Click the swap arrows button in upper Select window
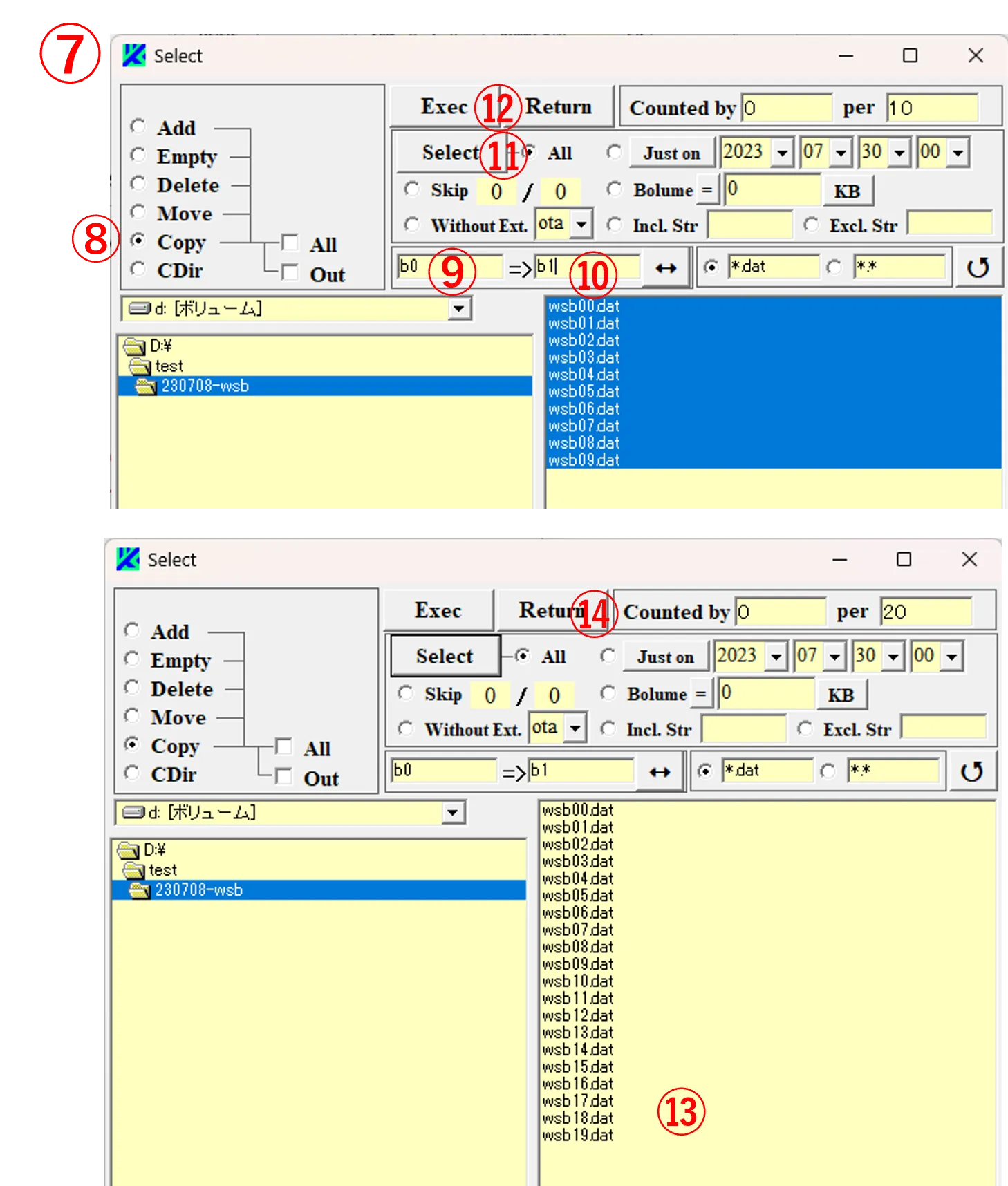Viewport: 1008px width, 1186px height. pos(666,267)
